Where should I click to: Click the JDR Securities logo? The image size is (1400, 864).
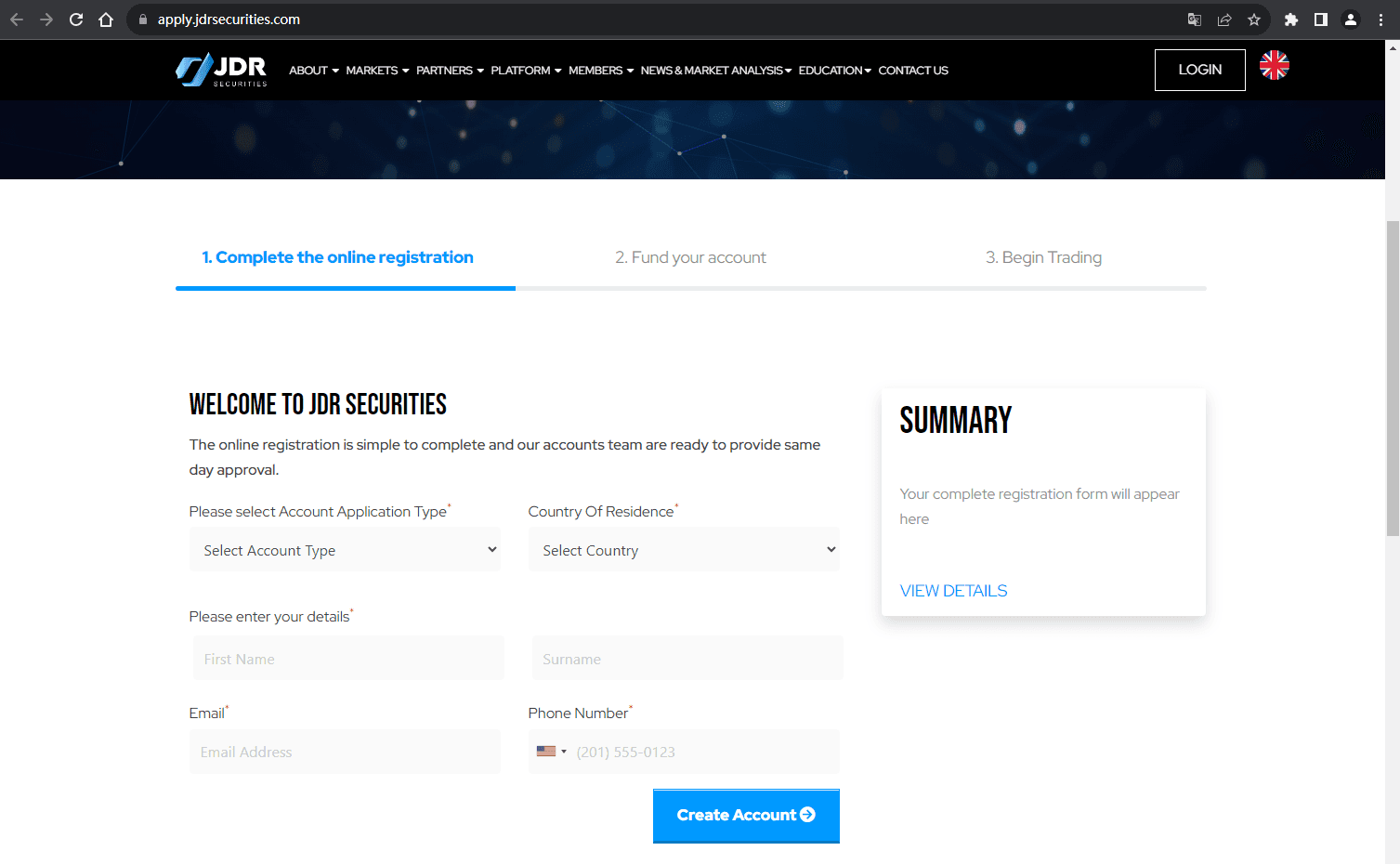coord(221,70)
